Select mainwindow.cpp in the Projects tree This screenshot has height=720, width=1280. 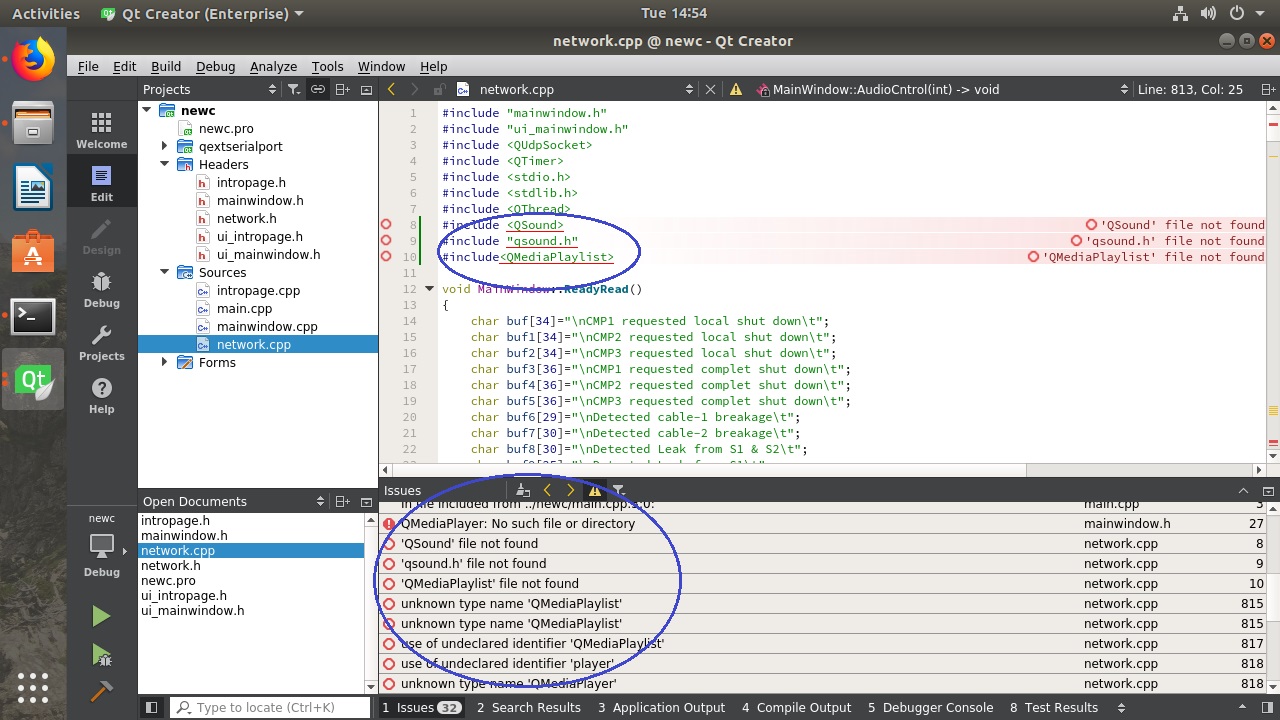click(x=267, y=326)
